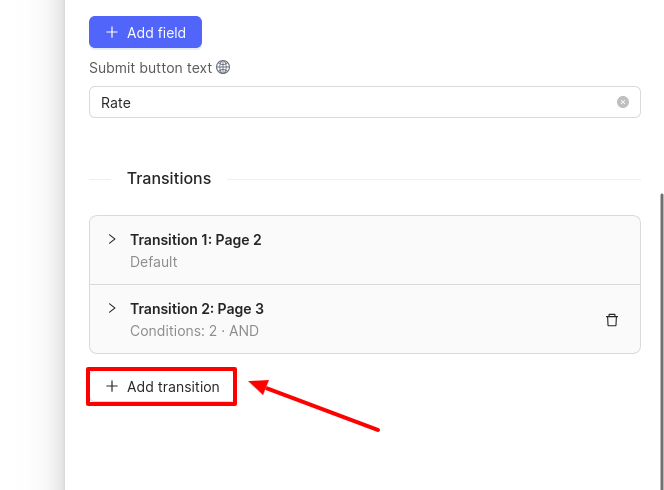Click the Submit button text label
The height and width of the screenshot is (490, 664).
(x=150, y=68)
